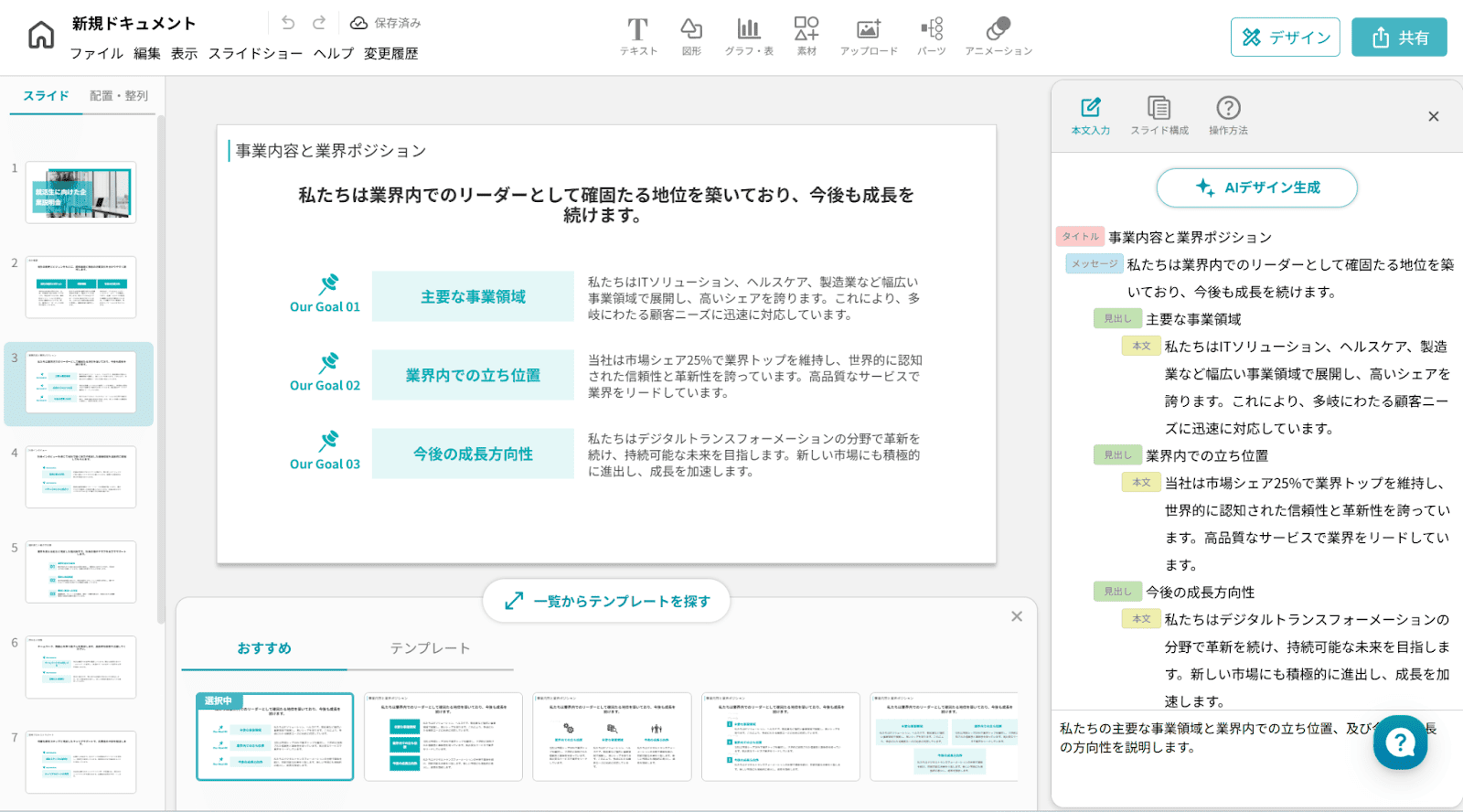Open the 操作方法 help tab
Screen dimensions: 1463x812
click(1228, 116)
